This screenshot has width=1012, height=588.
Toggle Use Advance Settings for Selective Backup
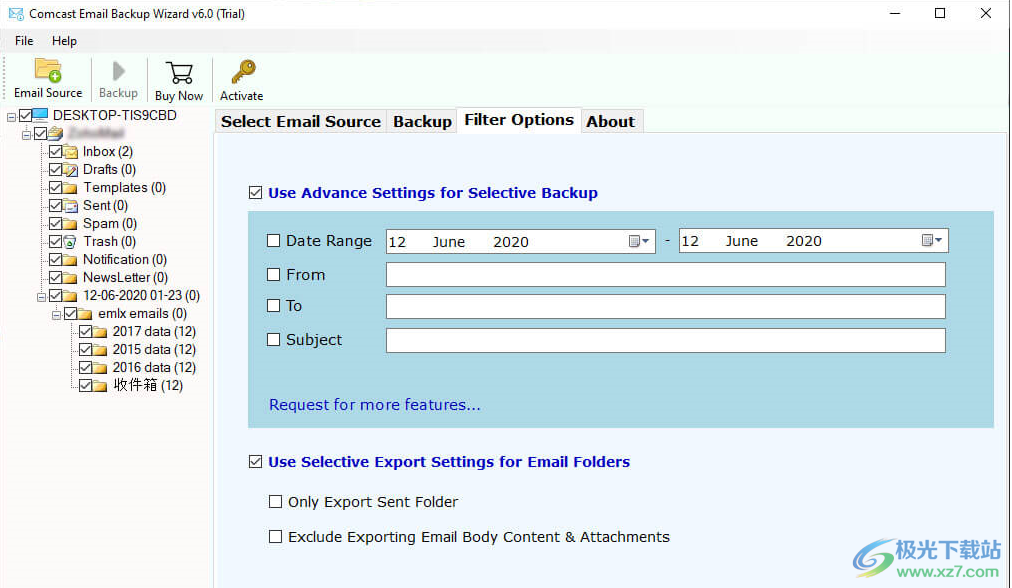tap(256, 192)
